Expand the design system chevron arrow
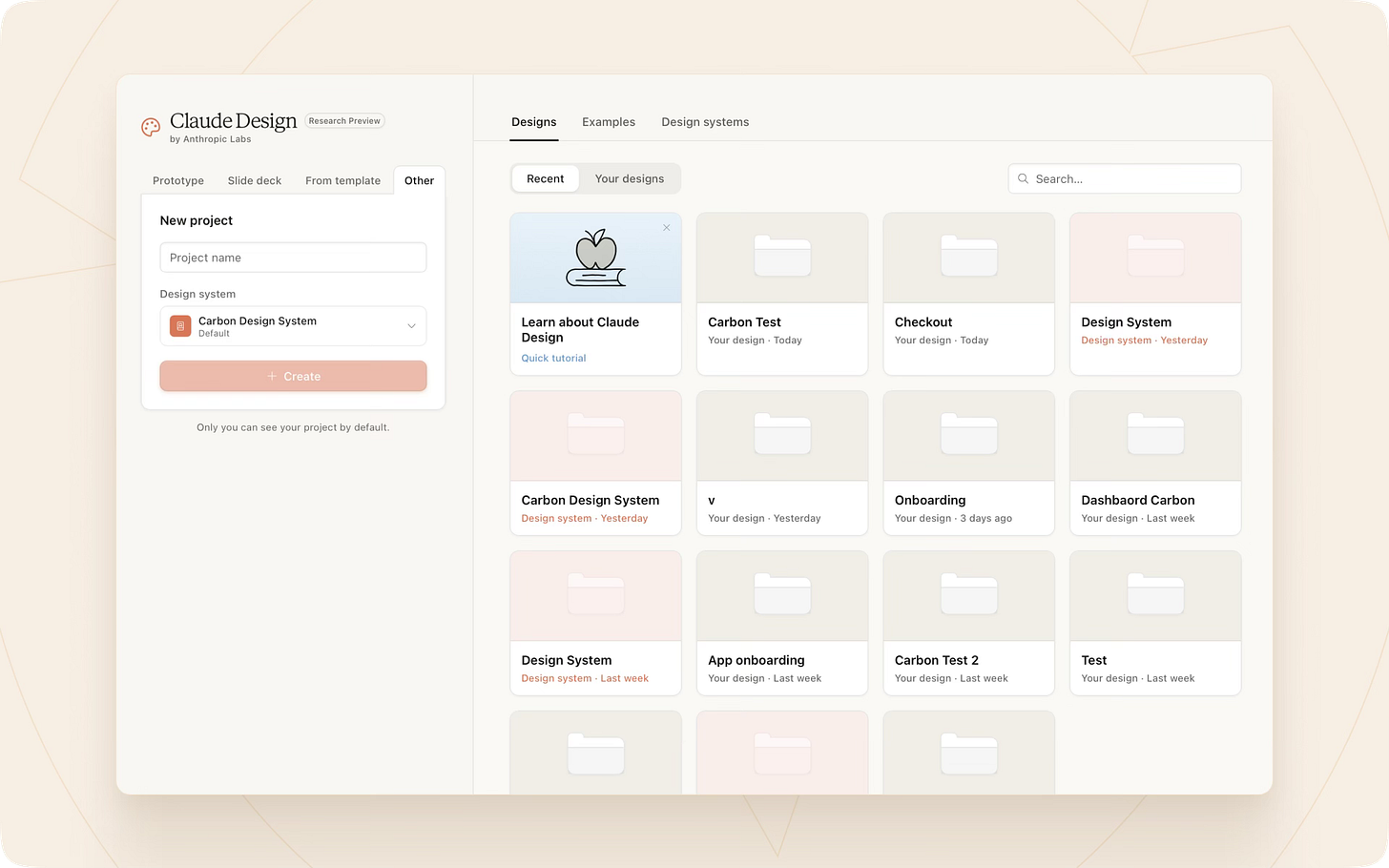Screen dimensions: 1389x868 pyautogui.click(x=411, y=326)
